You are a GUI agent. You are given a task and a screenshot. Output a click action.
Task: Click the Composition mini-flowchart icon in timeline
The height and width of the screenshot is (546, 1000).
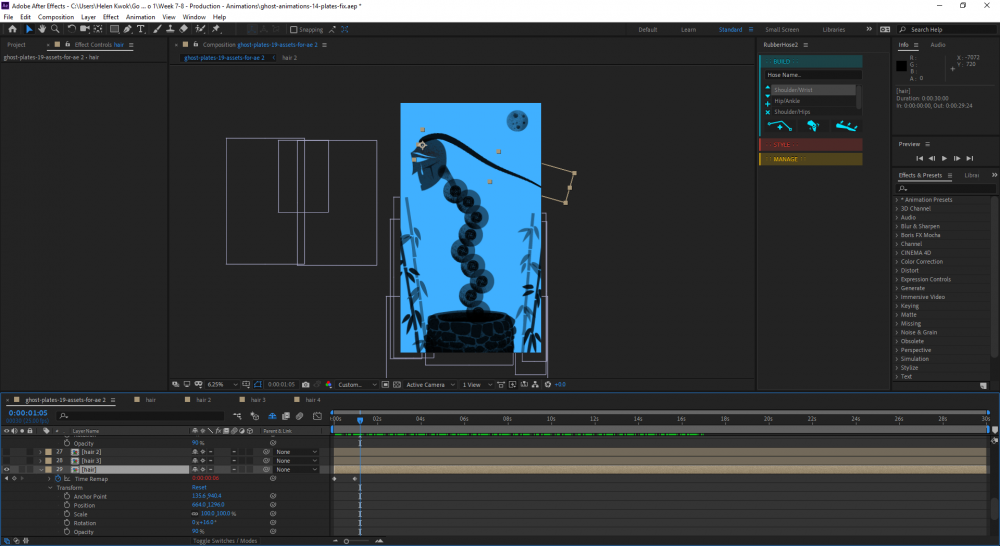coord(237,416)
